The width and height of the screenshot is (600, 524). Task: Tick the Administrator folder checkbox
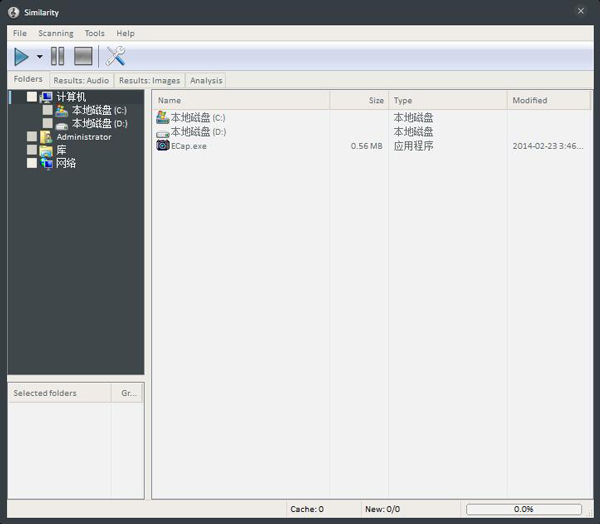[x=32, y=136]
